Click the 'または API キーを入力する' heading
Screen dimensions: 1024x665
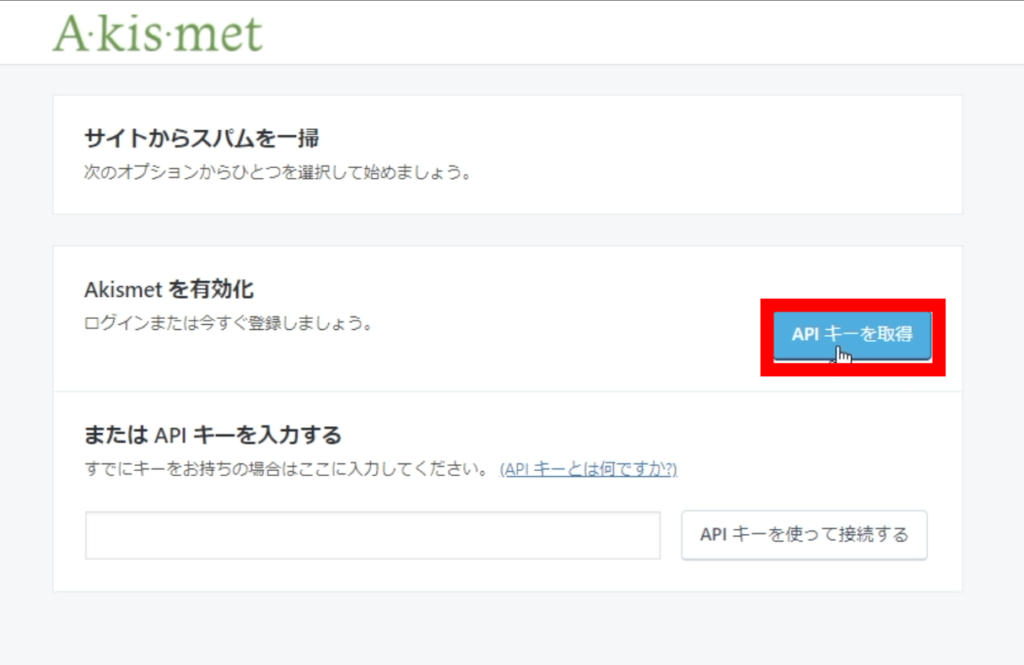click(x=213, y=435)
